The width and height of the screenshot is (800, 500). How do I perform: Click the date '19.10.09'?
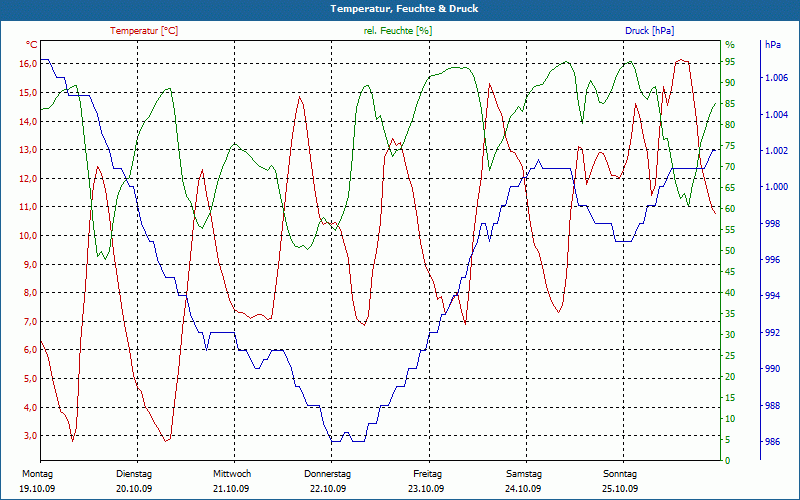tap(37, 489)
